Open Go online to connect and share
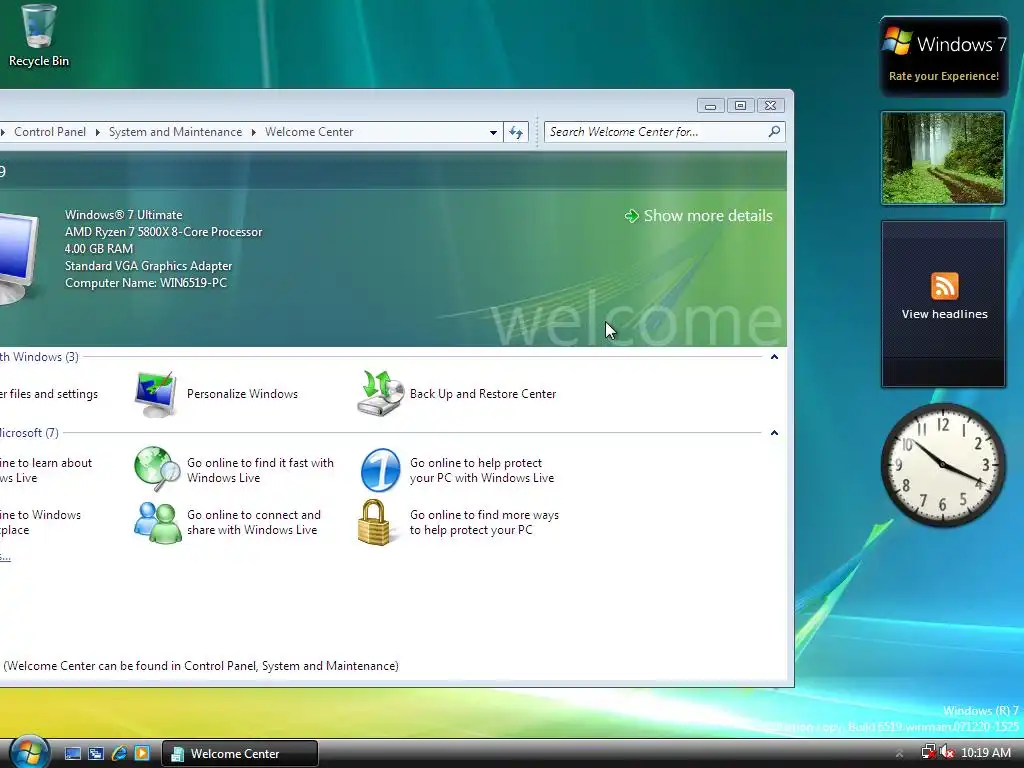The height and width of the screenshot is (768, 1024). pyautogui.click(x=253, y=522)
